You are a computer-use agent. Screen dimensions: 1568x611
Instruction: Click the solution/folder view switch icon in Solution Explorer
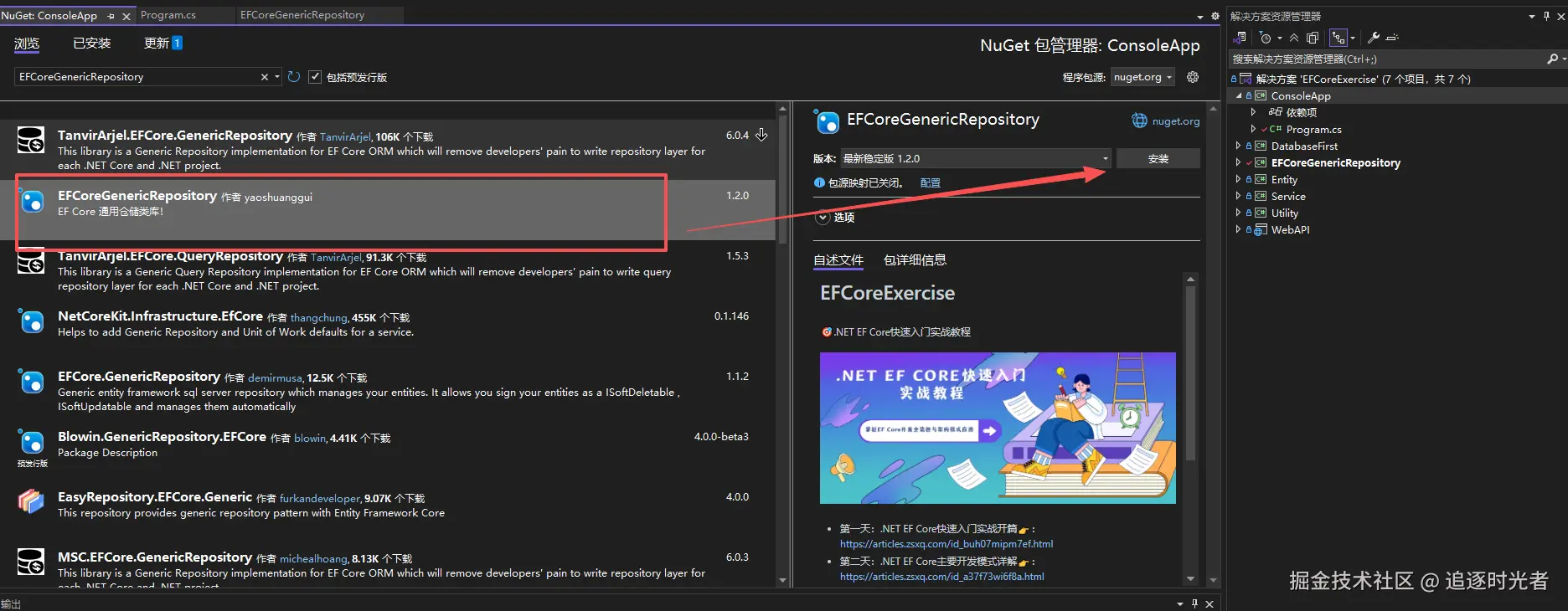point(1240,38)
